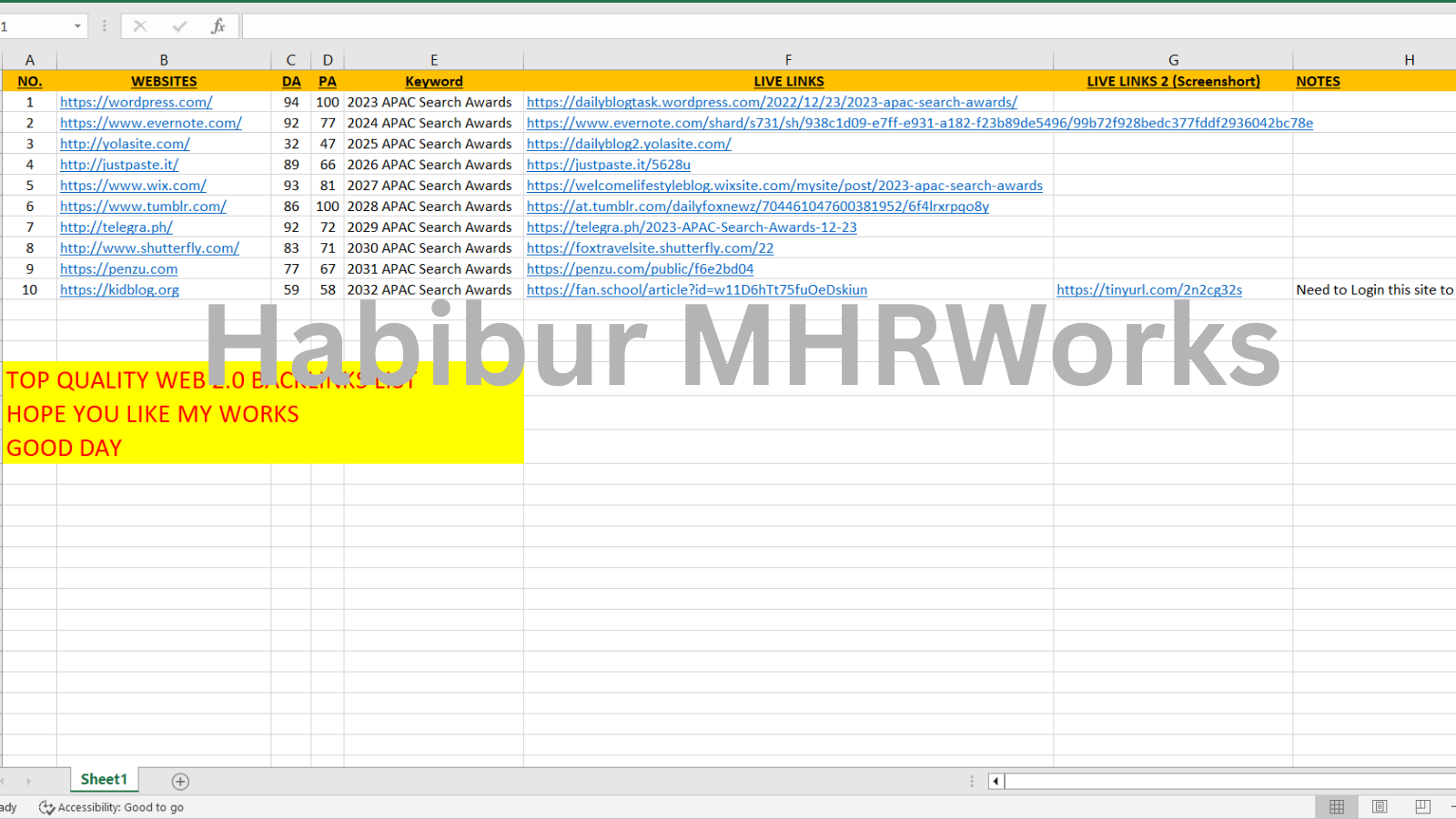Open the wordpress.com website link
Screen dimensions: 1456x819
(136, 103)
